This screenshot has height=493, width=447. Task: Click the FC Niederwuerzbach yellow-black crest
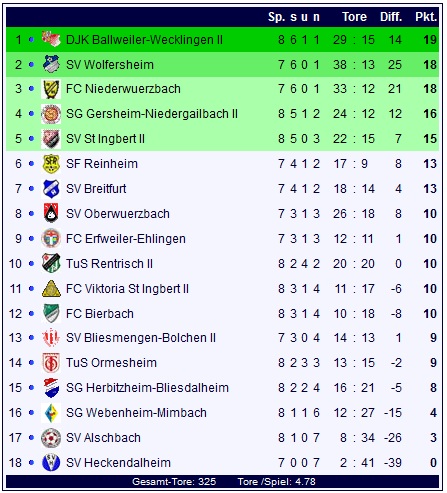click(51, 89)
